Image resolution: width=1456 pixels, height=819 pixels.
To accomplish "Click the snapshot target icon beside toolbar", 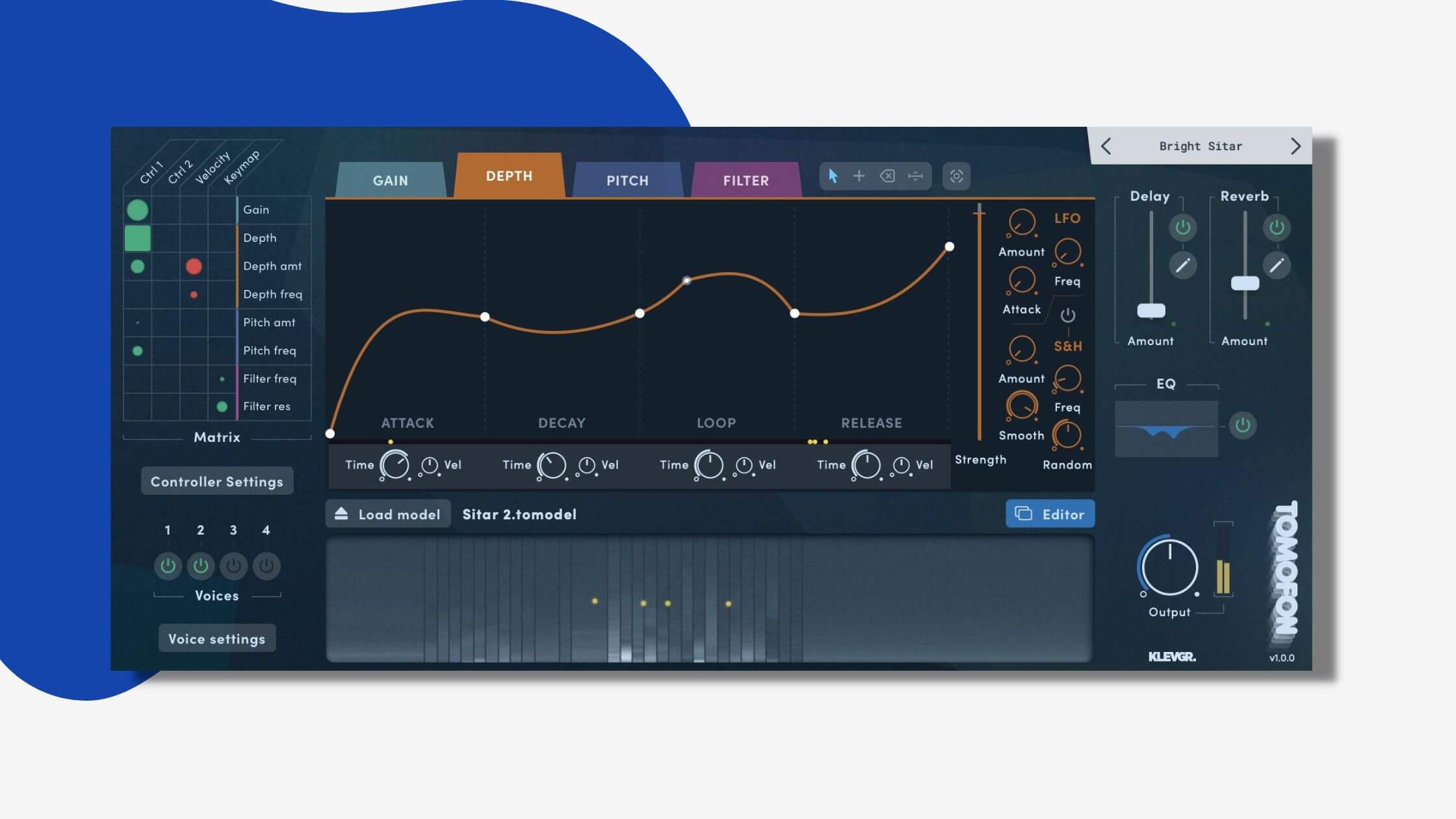I will [956, 176].
